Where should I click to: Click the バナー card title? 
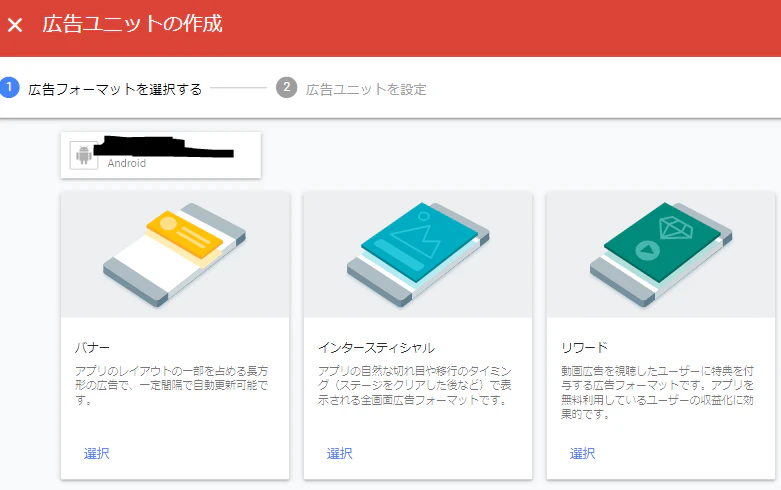click(92, 347)
